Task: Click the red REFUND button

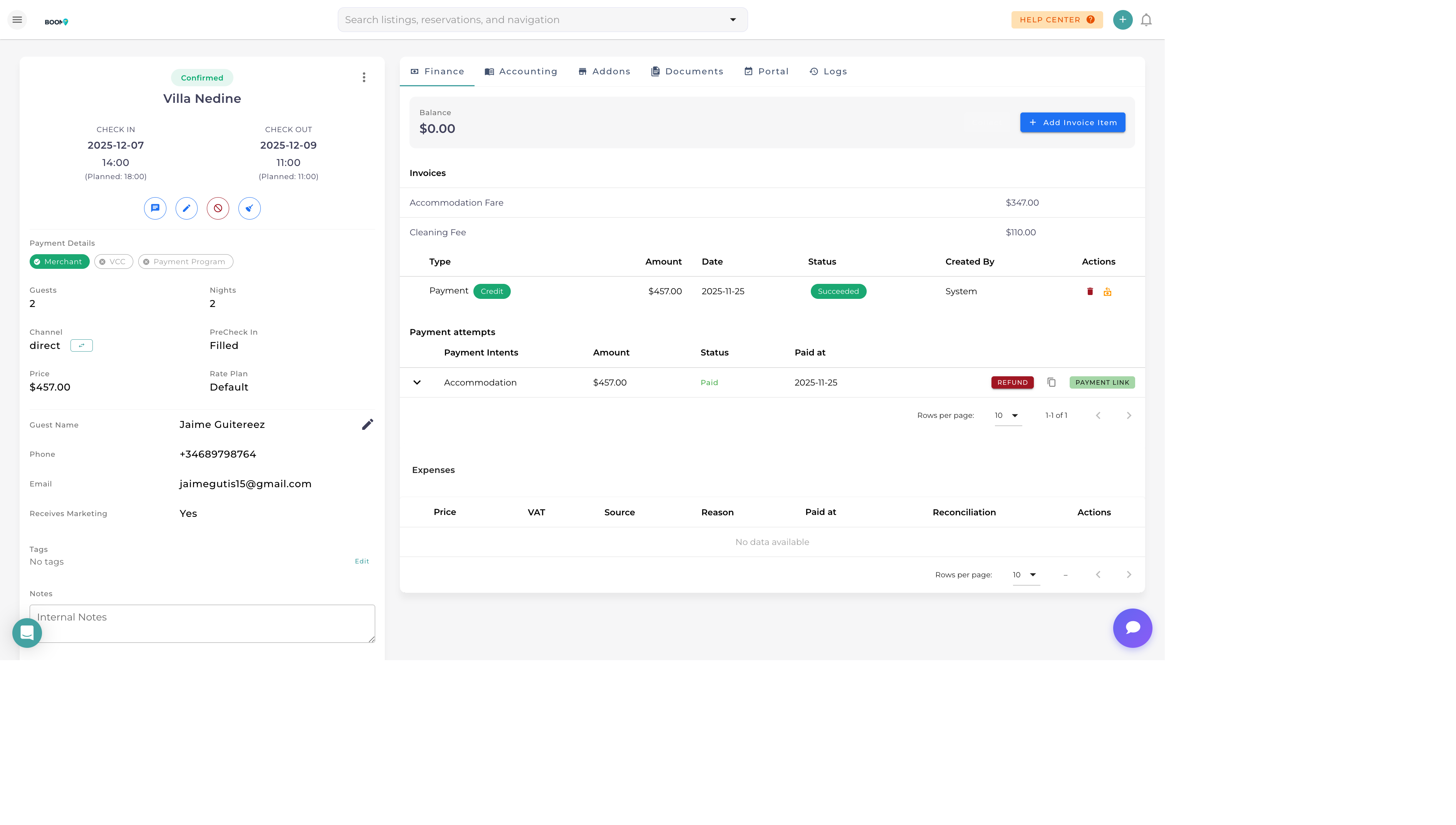Action: coord(1012,382)
